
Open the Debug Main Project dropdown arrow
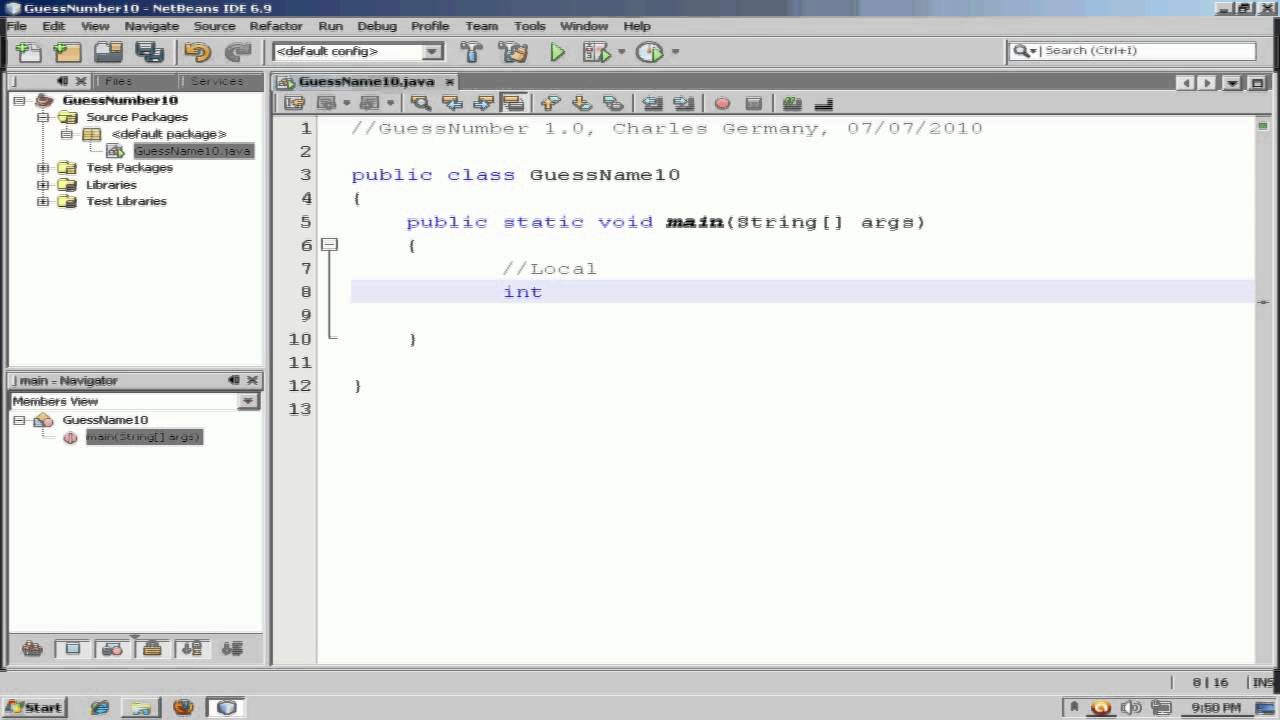pyautogui.click(x=621, y=52)
